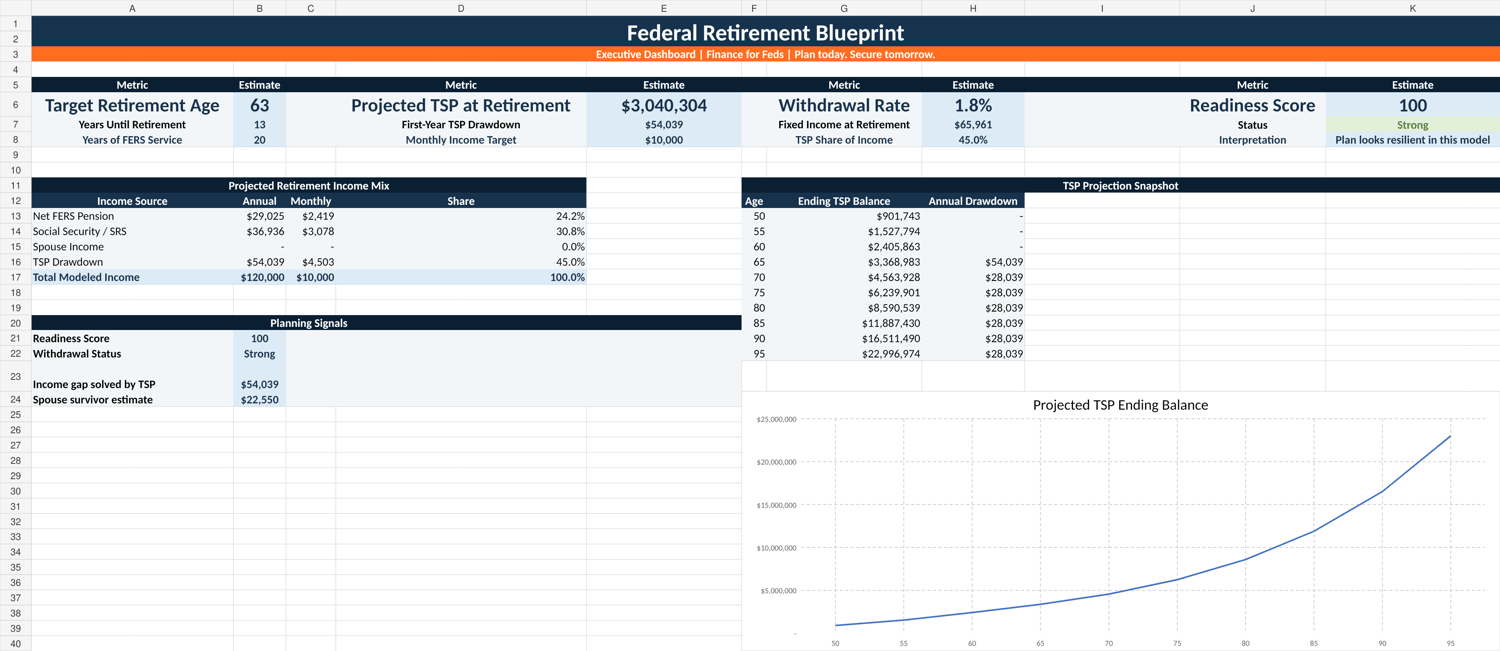Click the TSP Drawdown monthly value $4,503
1500x651 pixels.
(x=311, y=262)
